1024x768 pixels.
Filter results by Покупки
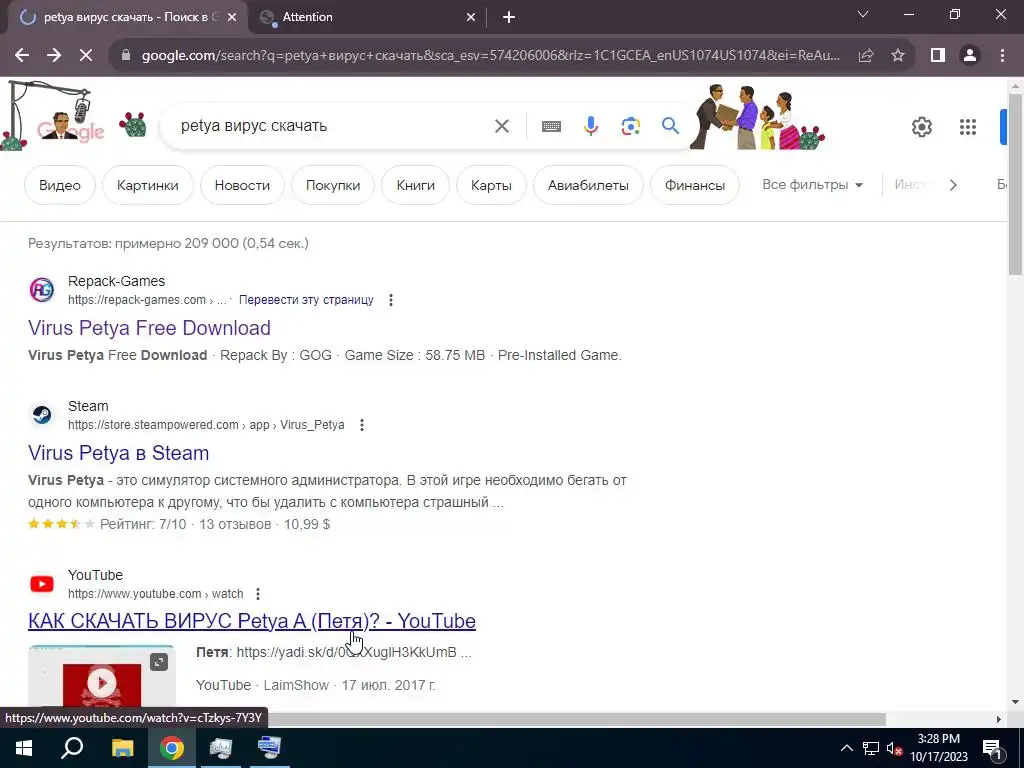[333, 185]
